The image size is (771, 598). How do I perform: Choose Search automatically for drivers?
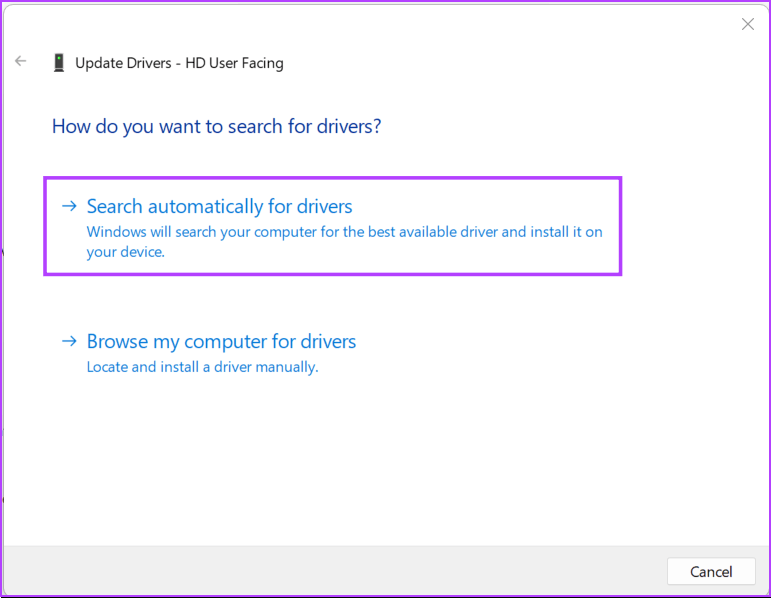point(333,226)
